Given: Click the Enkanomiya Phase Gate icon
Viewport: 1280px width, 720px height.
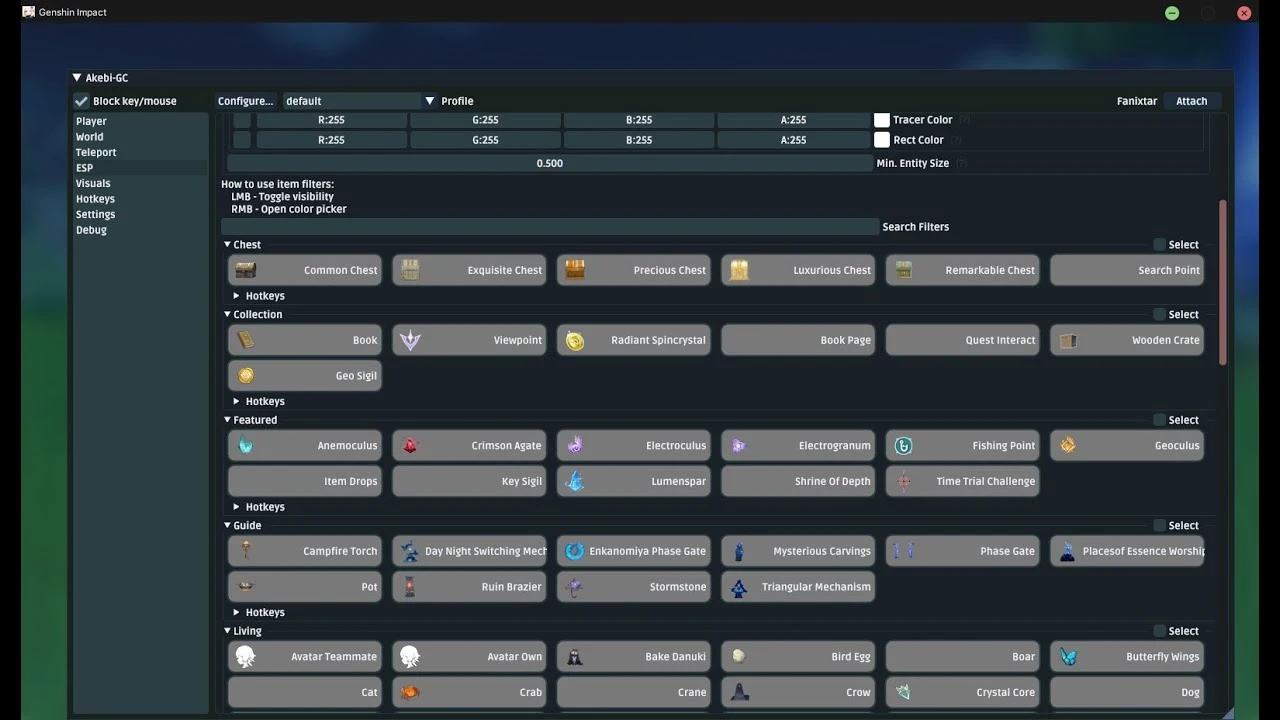Looking at the screenshot, I should tap(574, 551).
